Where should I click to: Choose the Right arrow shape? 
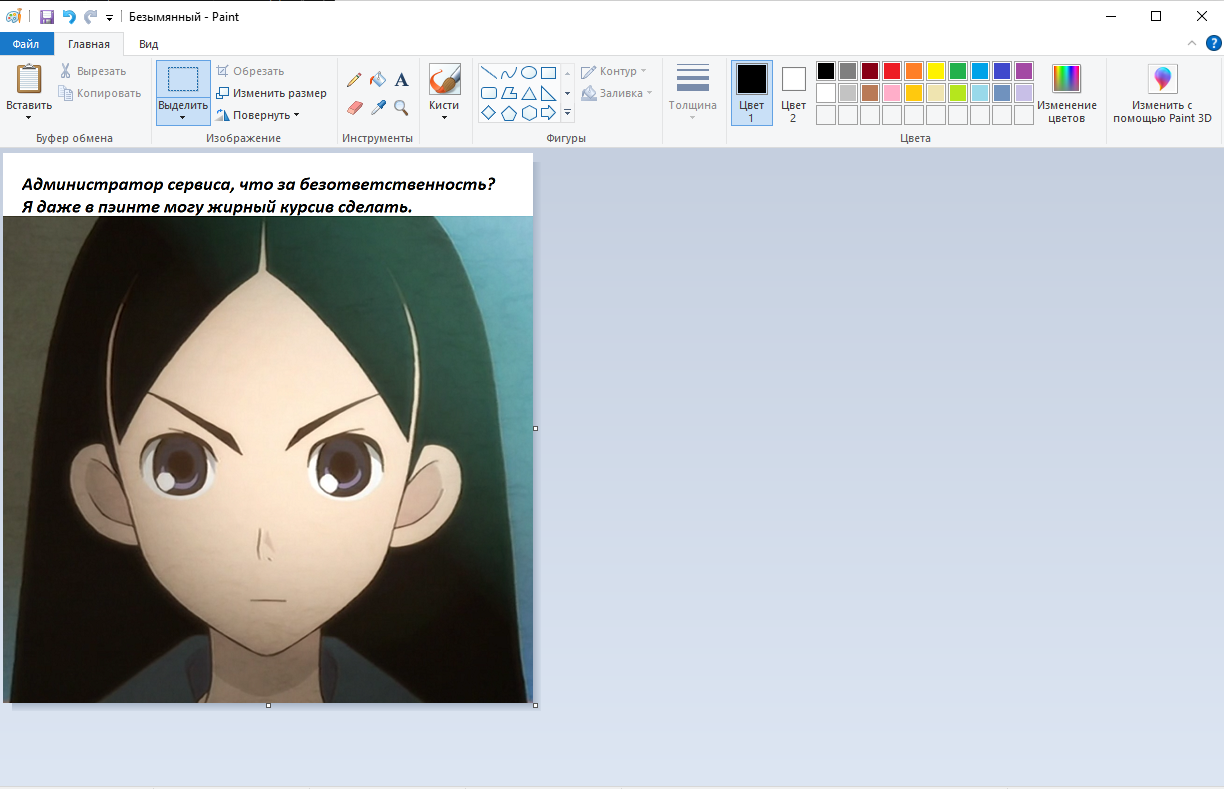[548, 113]
